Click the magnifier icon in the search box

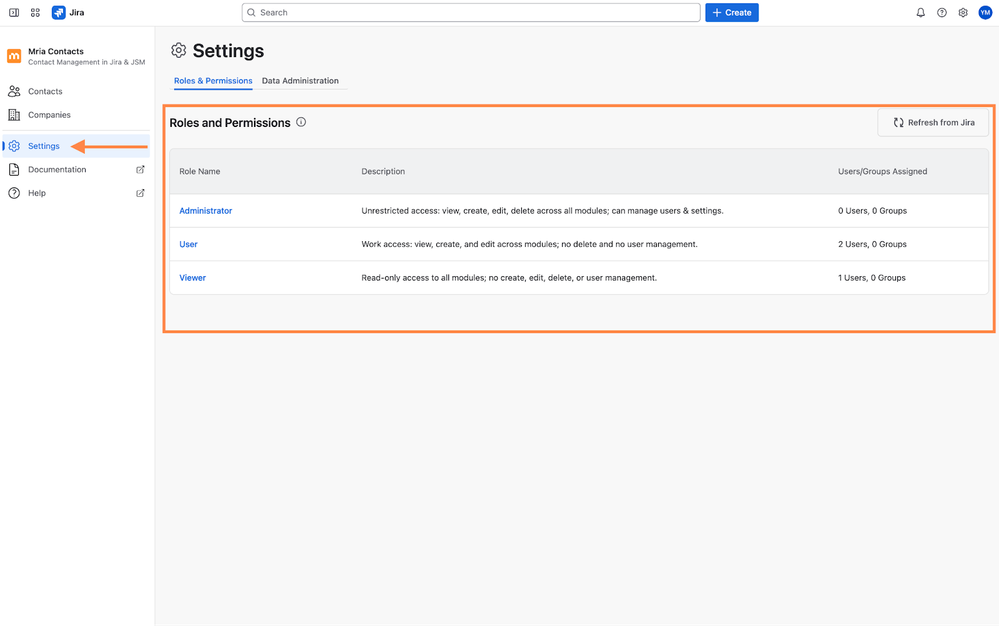point(252,13)
